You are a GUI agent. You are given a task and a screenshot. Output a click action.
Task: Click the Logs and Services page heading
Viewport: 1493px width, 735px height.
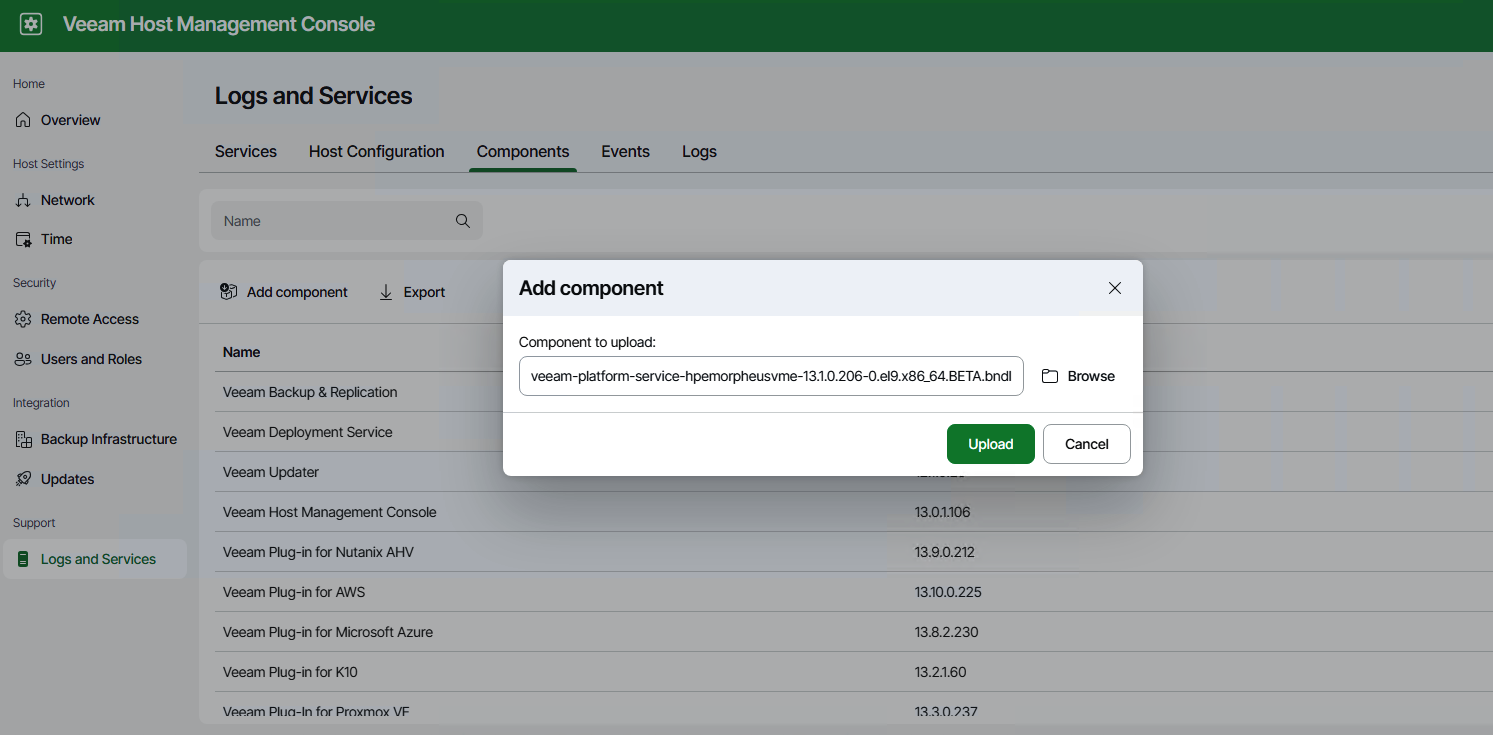pos(313,96)
